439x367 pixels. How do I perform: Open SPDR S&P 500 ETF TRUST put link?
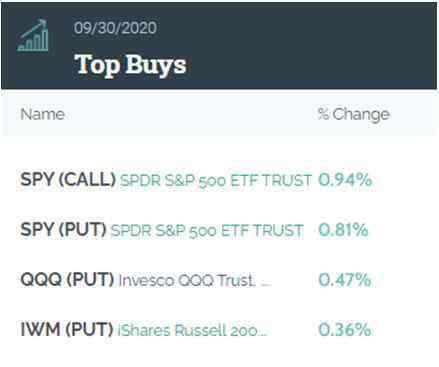coord(207,231)
